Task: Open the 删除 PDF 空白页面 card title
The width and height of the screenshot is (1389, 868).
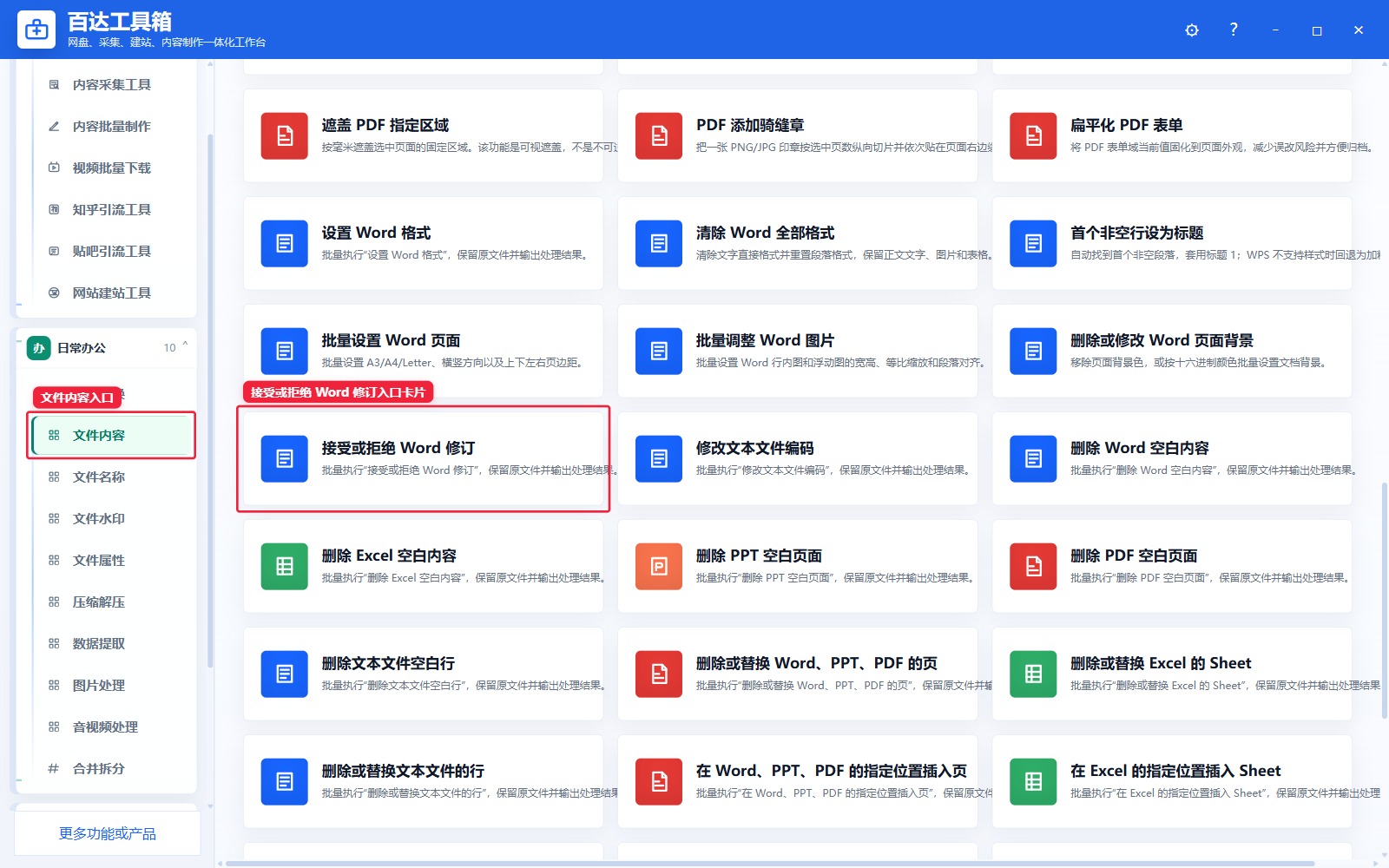Action: click(x=1134, y=556)
